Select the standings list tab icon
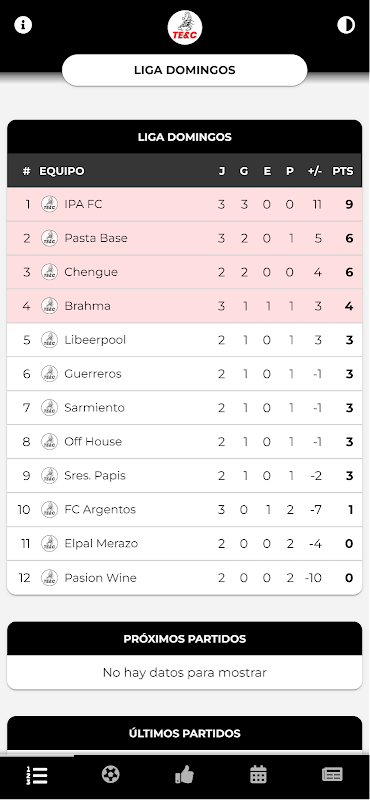This screenshot has height=800, width=370. click(x=37, y=776)
